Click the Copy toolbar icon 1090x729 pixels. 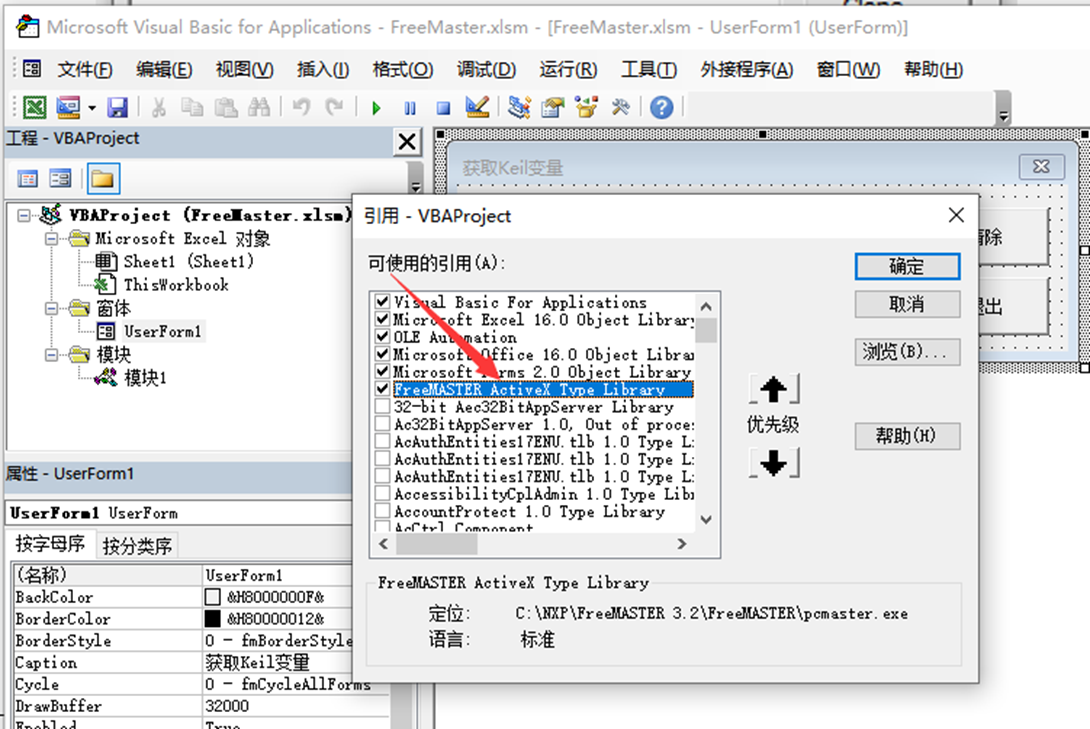192,107
